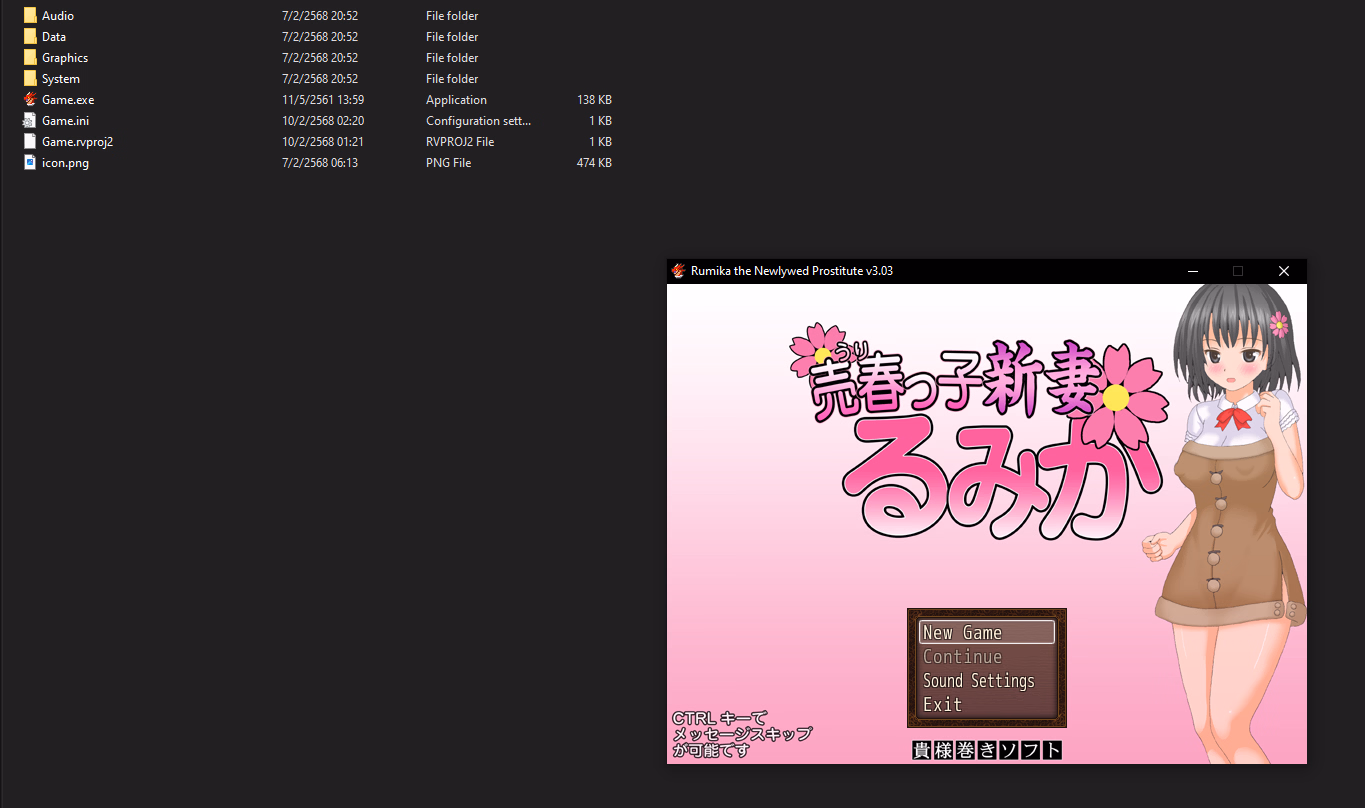Click the game window title text
Viewport: 1365px width, 808px height.
(x=792, y=271)
